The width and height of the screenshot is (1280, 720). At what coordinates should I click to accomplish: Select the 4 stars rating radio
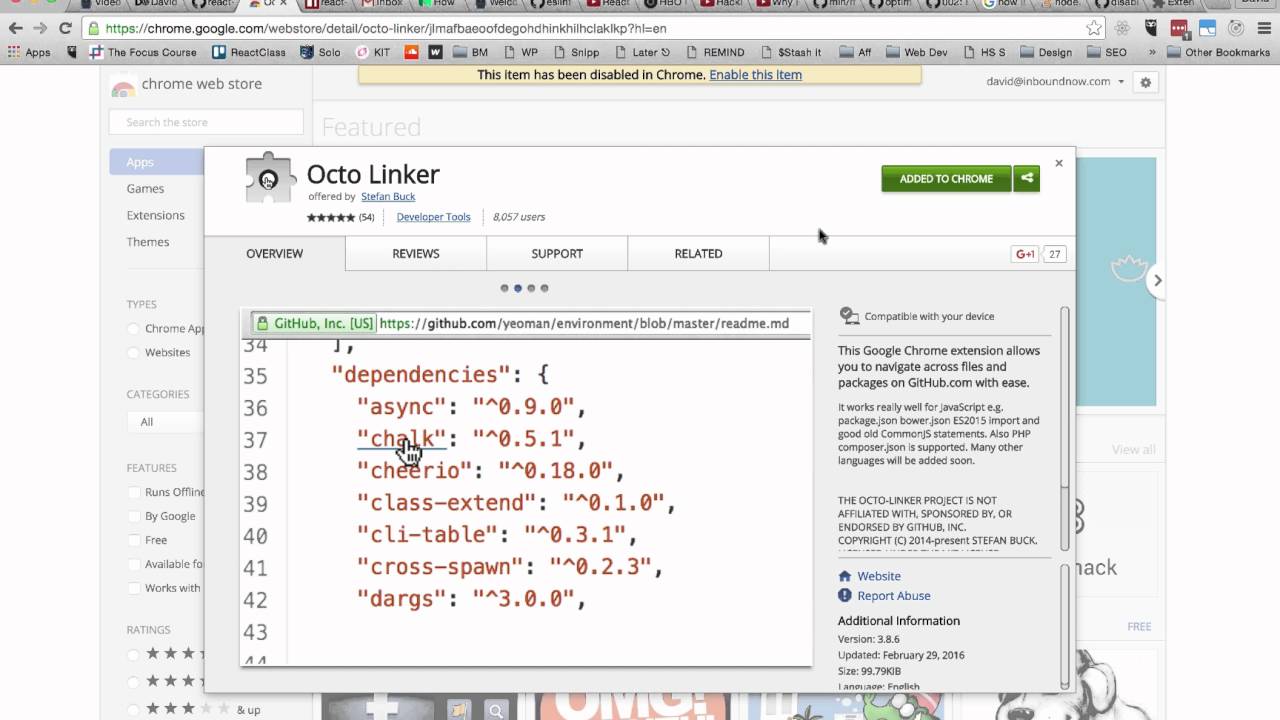coord(133,681)
